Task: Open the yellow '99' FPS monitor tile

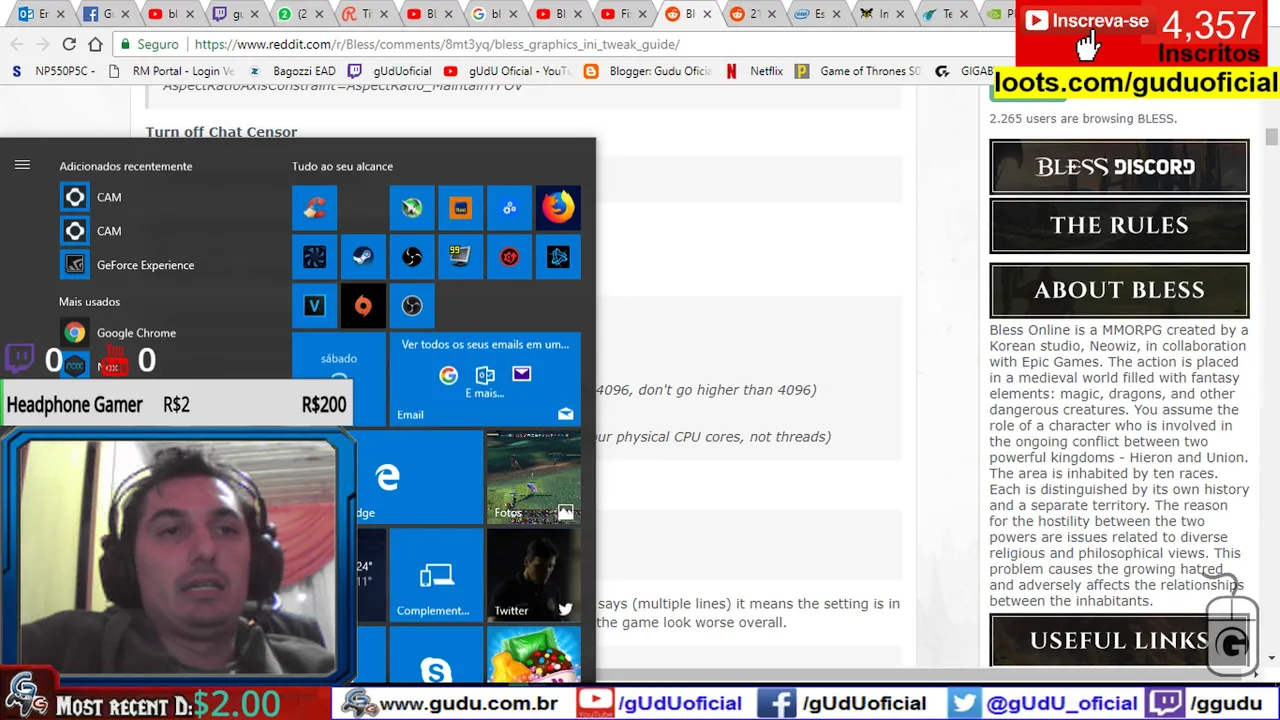Action: tap(460, 257)
